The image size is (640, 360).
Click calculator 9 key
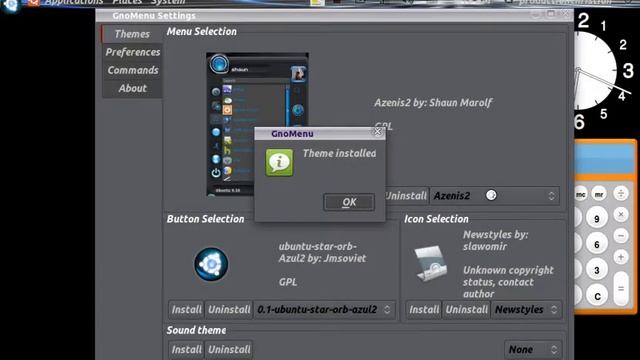point(597,219)
